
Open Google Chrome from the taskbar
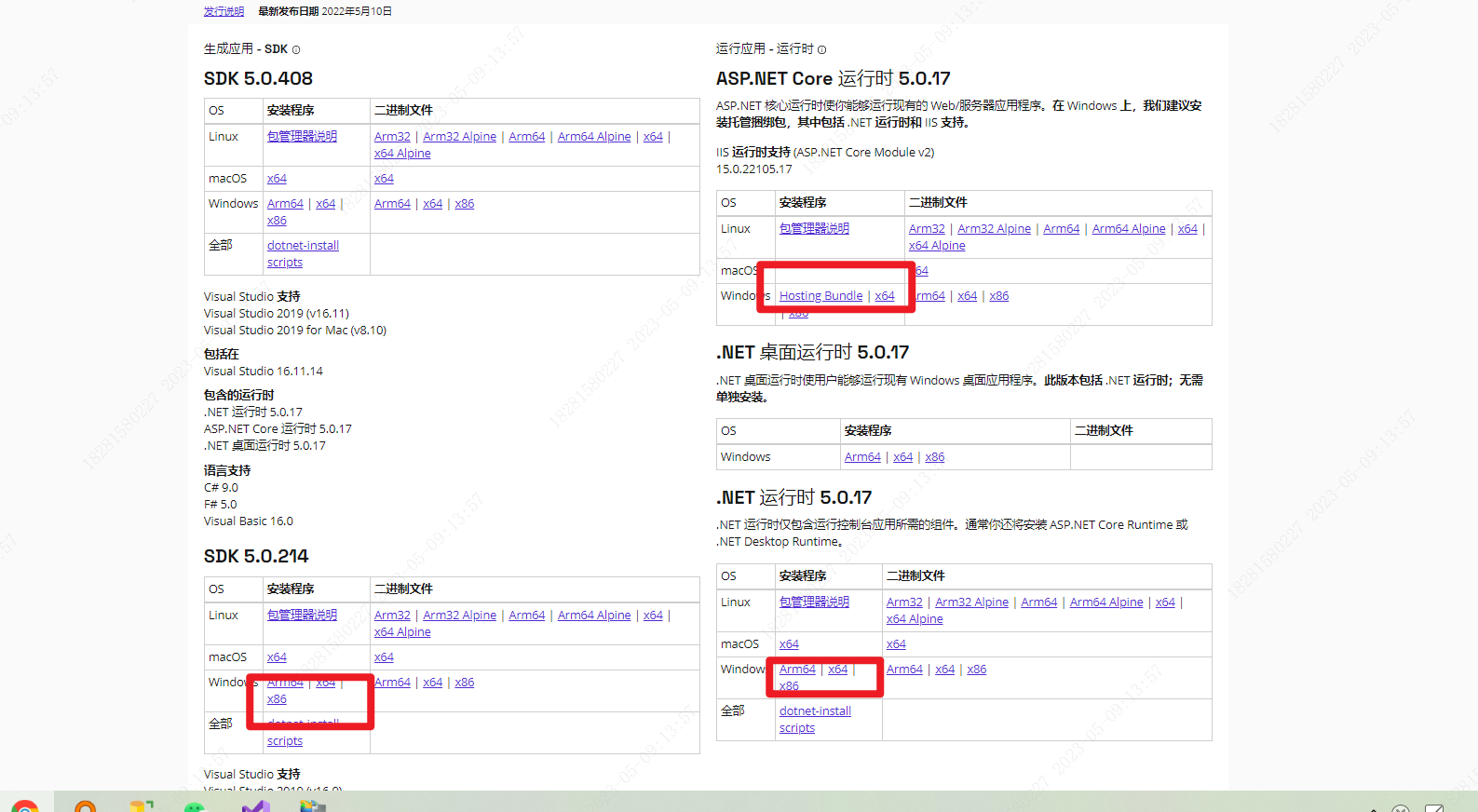[x=25, y=805]
